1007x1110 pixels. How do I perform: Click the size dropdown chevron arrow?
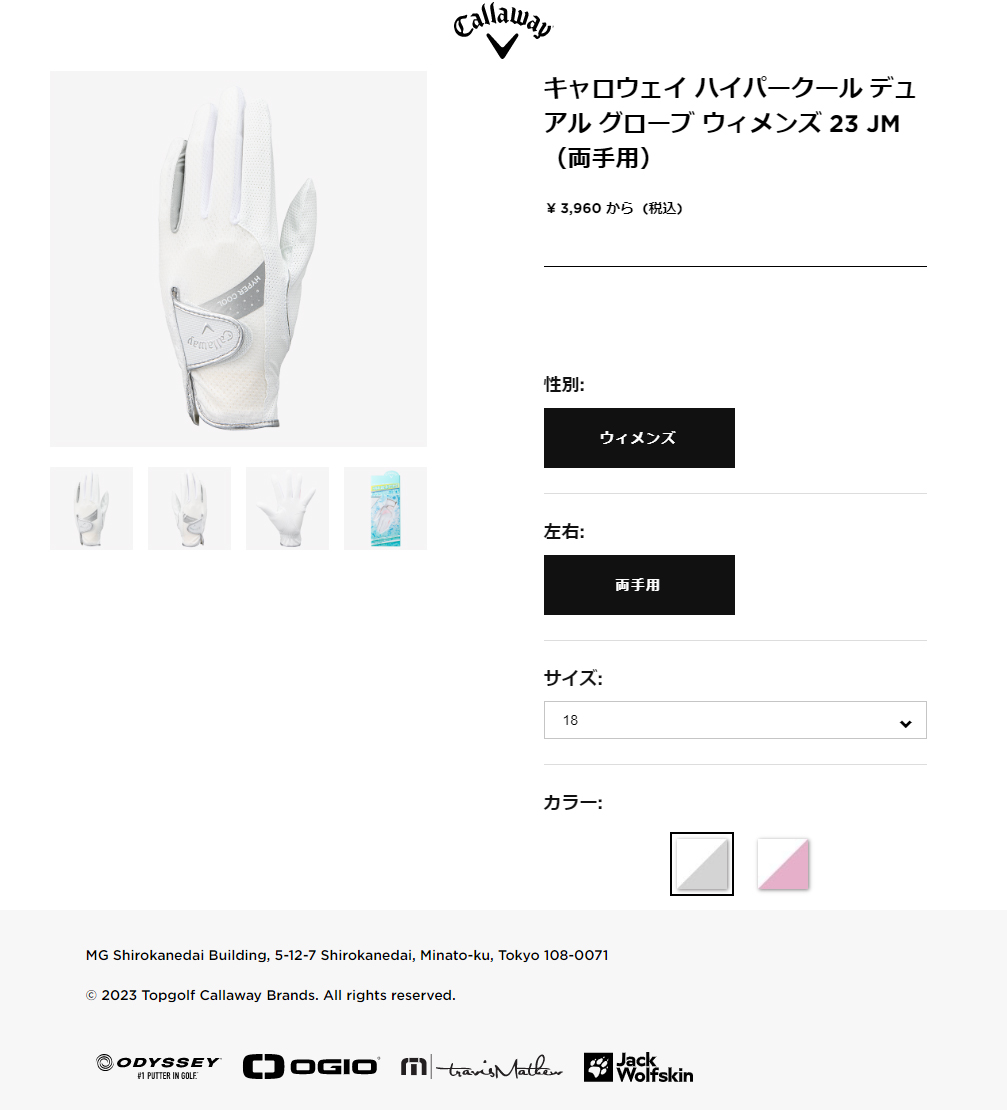tap(905, 723)
